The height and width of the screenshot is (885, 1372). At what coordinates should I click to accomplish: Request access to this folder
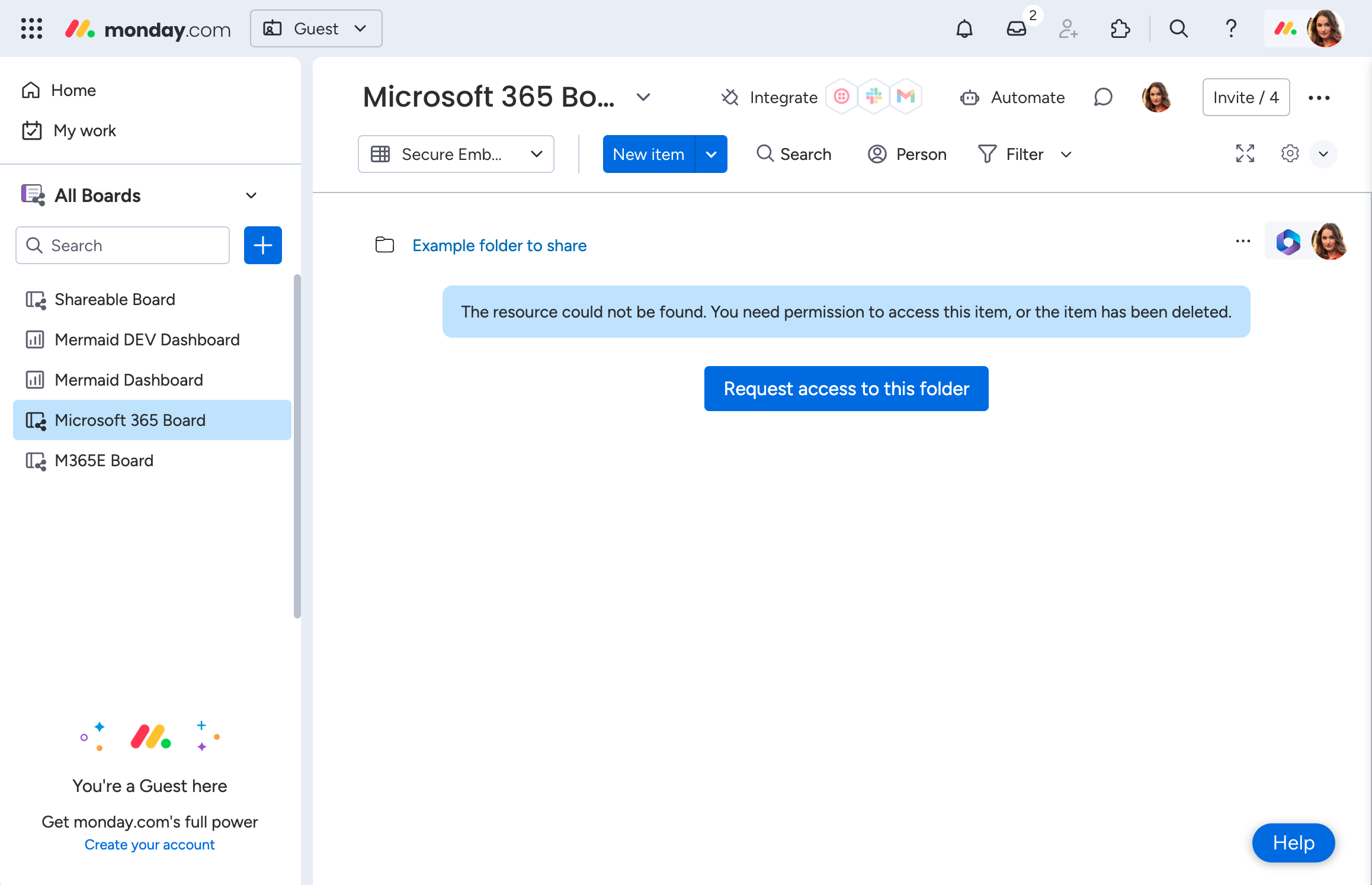point(846,389)
